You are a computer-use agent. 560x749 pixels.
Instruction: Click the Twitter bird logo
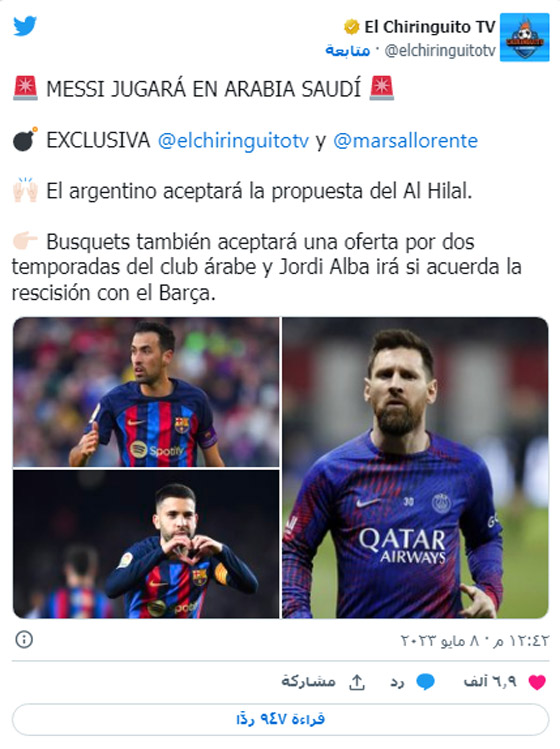(x=25, y=26)
